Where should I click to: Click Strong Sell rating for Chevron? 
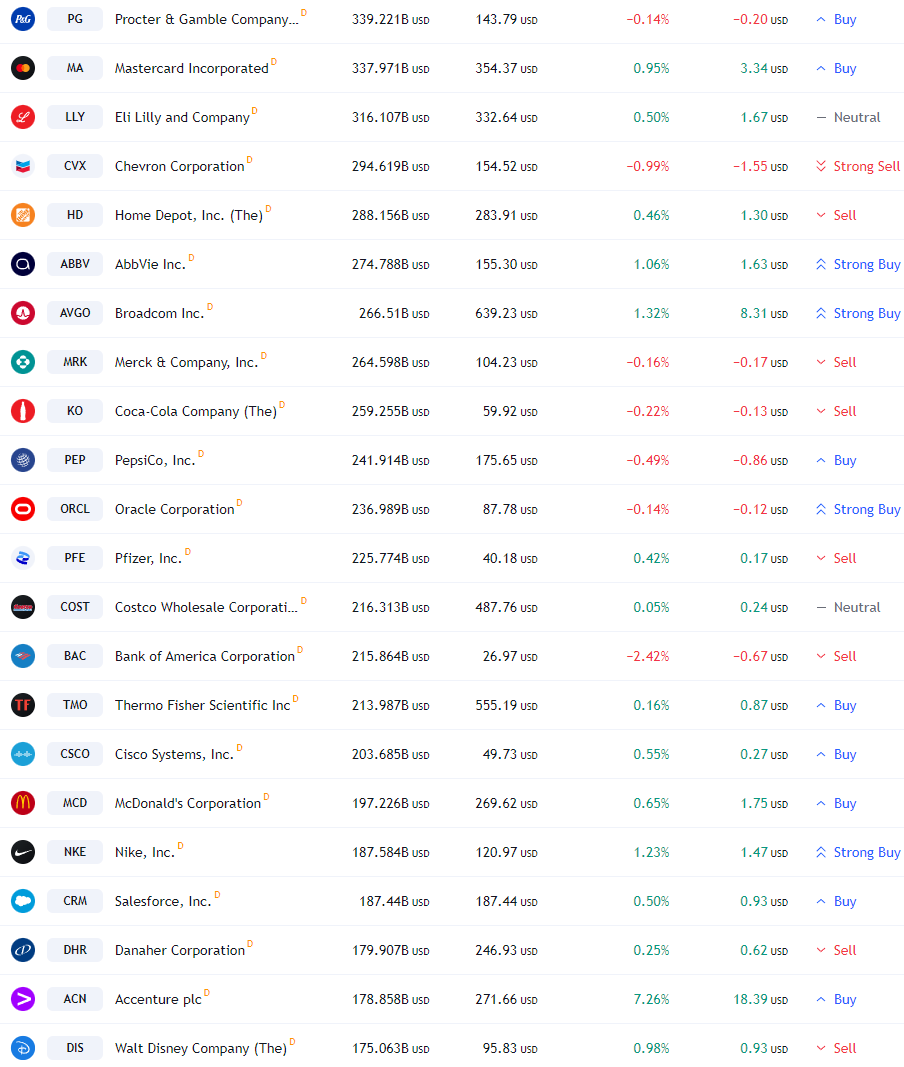click(858, 167)
